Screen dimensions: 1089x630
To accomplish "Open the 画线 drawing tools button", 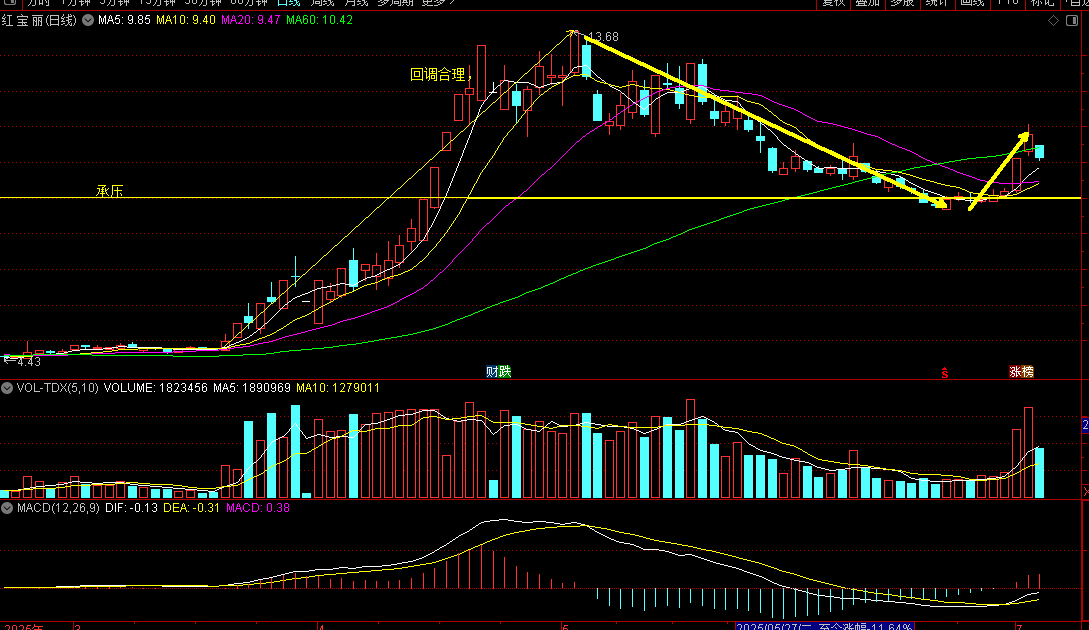I will point(972,3).
